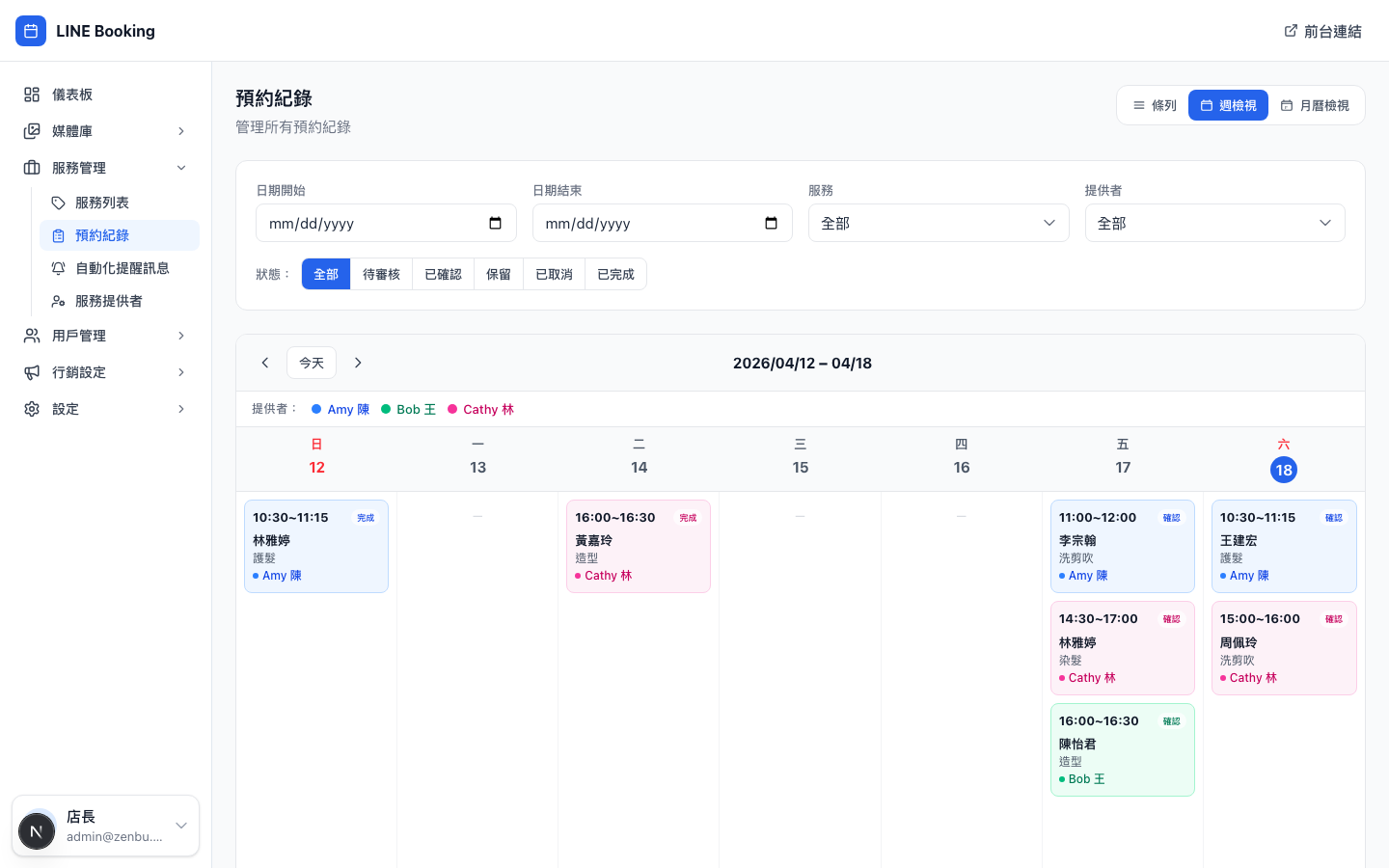Image resolution: width=1389 pixels, height=868 pixels.
Task: Open calendar picker in 日期開始 field
Action: [495, 223]
